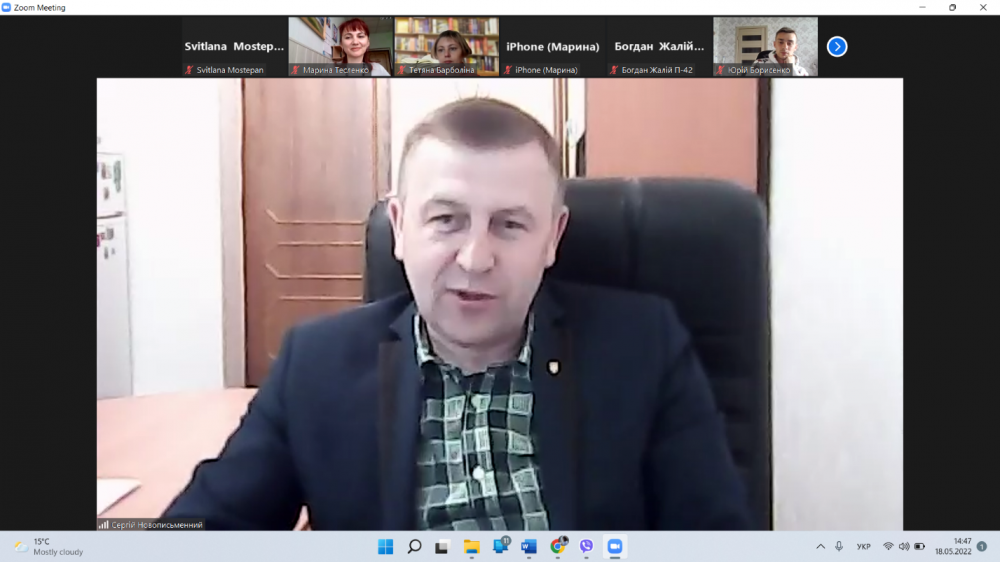Open Task View in the taskbar
The height and width of the screenshot is (562, 1000).
443,546
